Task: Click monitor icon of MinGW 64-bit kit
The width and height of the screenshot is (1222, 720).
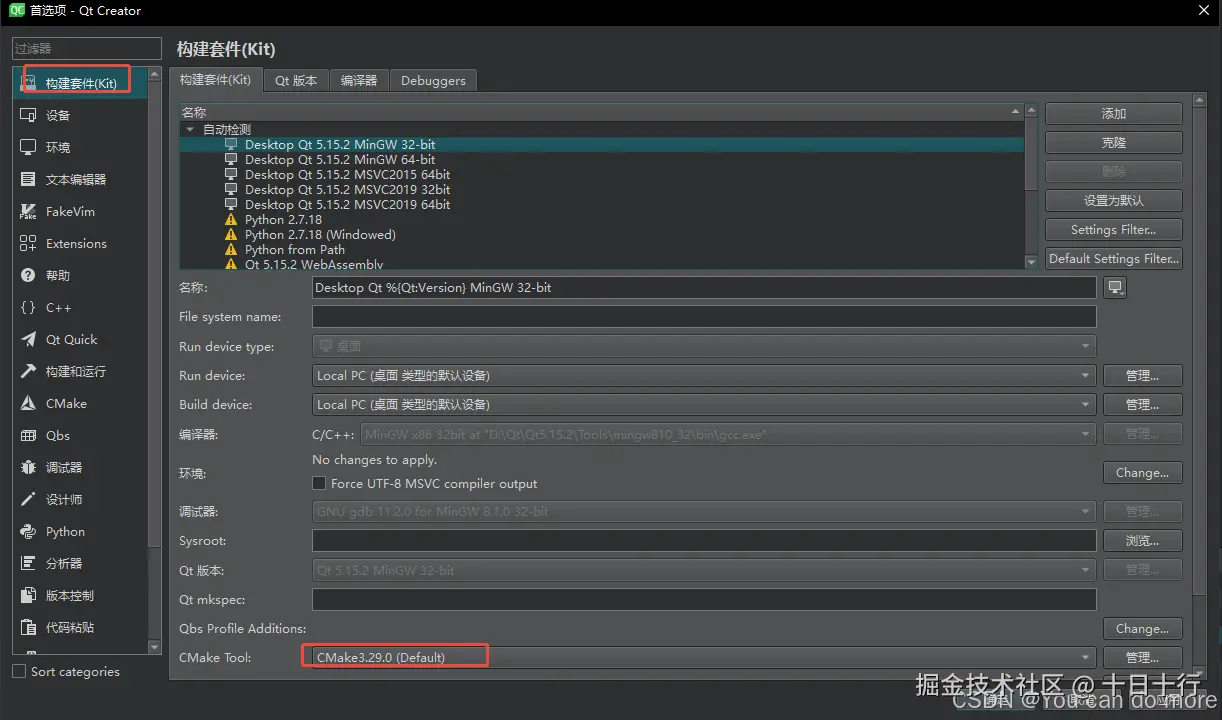Action: (231, 159)
